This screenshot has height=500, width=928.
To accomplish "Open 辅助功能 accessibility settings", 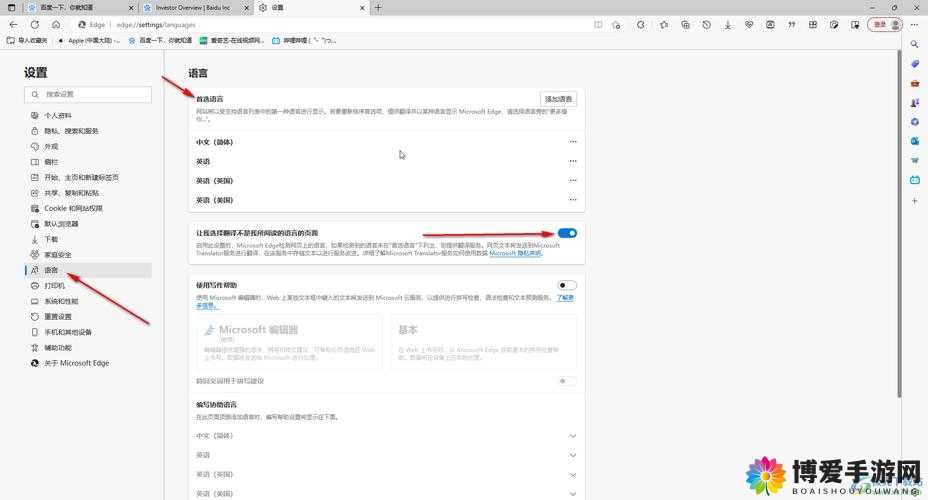I will [x=88, y=347].
